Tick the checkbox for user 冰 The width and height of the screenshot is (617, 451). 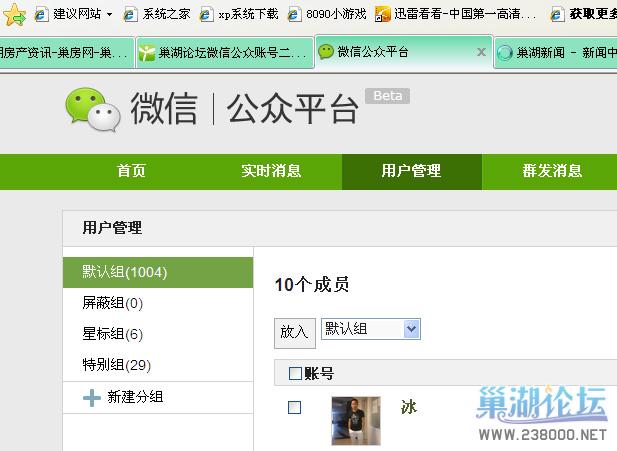[x=295, y=408]
